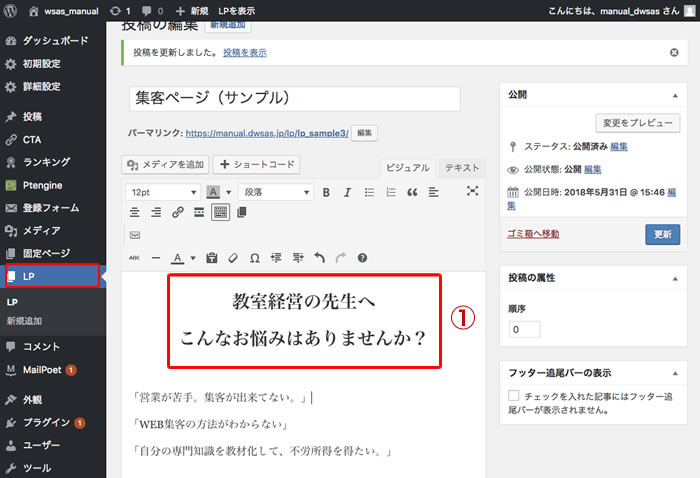
Task: Click the 順序 order input field
Action: [x=524, y=329]
